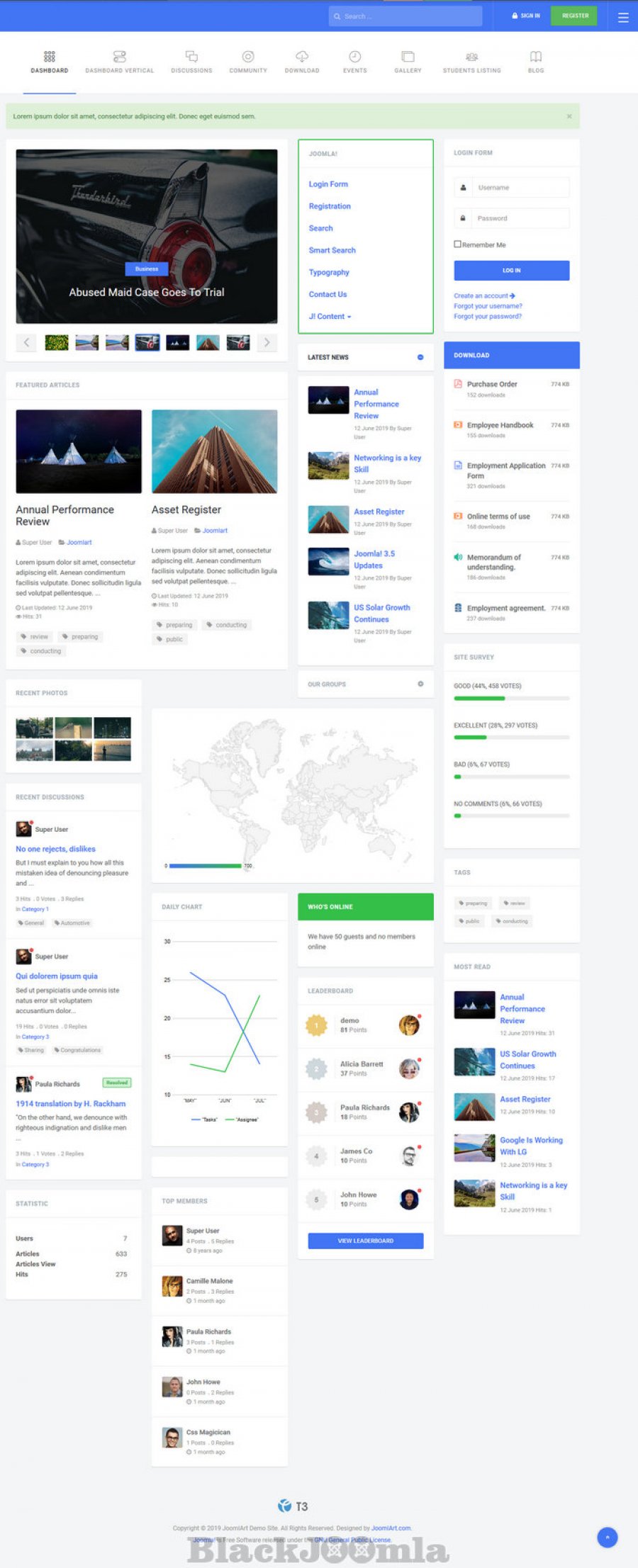Screen dimensions: 638x1568
Task: Toggle the Remember Me checkbox
Action: (457, 244)
